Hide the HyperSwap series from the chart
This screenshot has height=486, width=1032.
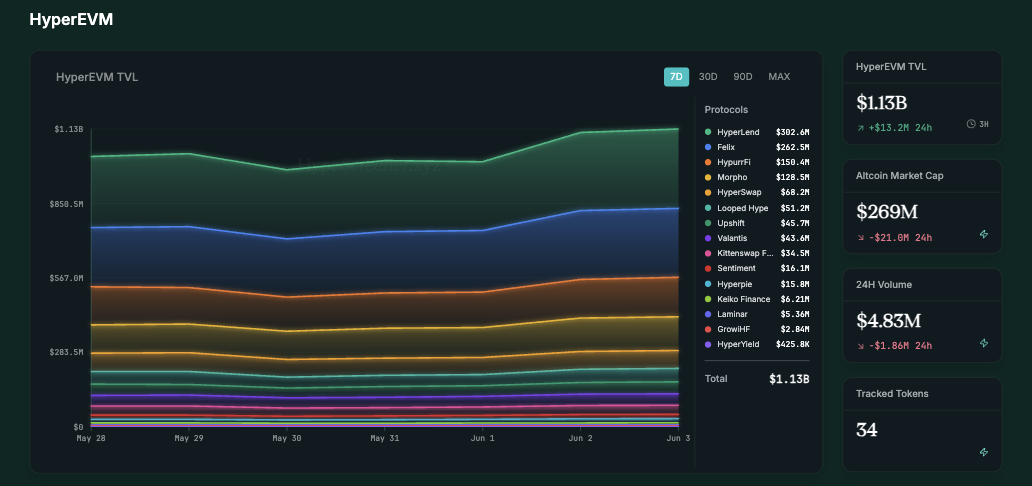tap(738, 192)
